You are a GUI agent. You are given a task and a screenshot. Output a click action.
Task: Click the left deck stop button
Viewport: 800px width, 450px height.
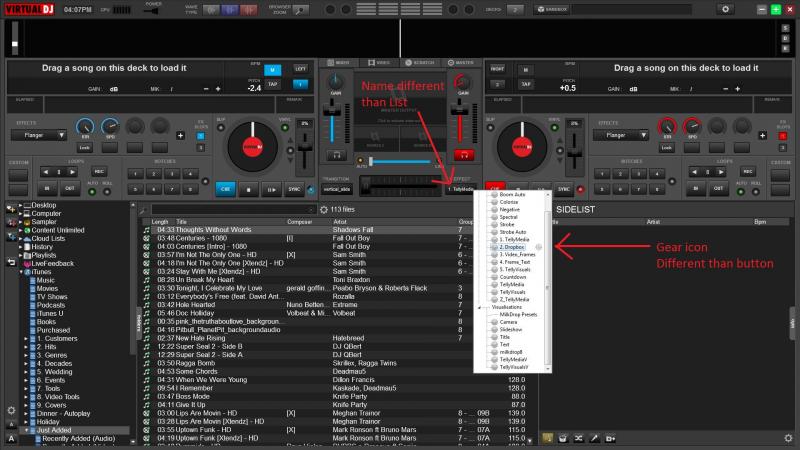pyautogui.click(x=248, y=189)
